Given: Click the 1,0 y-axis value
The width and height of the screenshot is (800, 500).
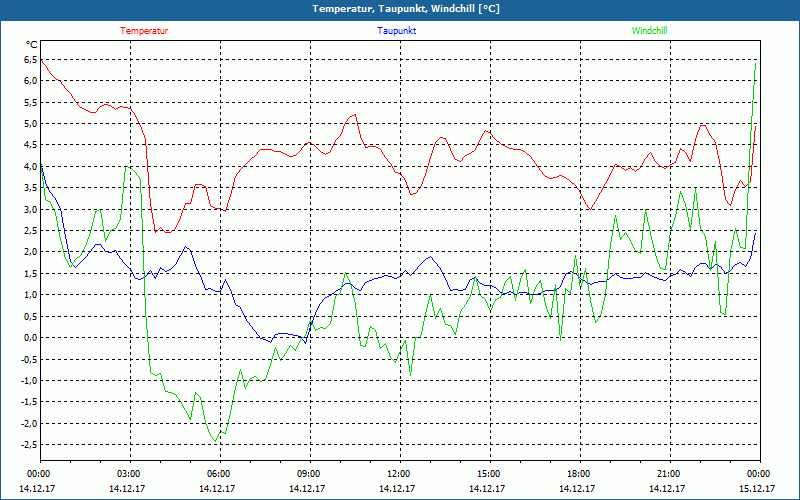Looking at the screenshot, I should click(31, 295).
